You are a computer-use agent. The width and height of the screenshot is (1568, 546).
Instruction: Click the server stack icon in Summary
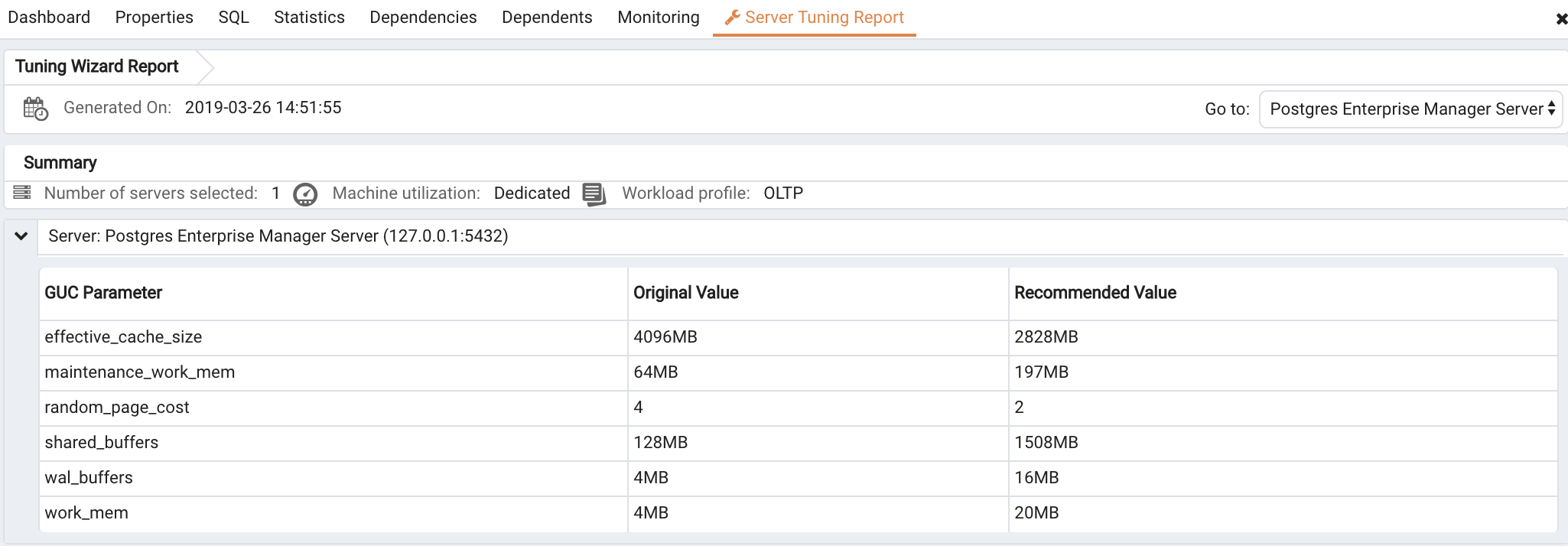(22, 192)
